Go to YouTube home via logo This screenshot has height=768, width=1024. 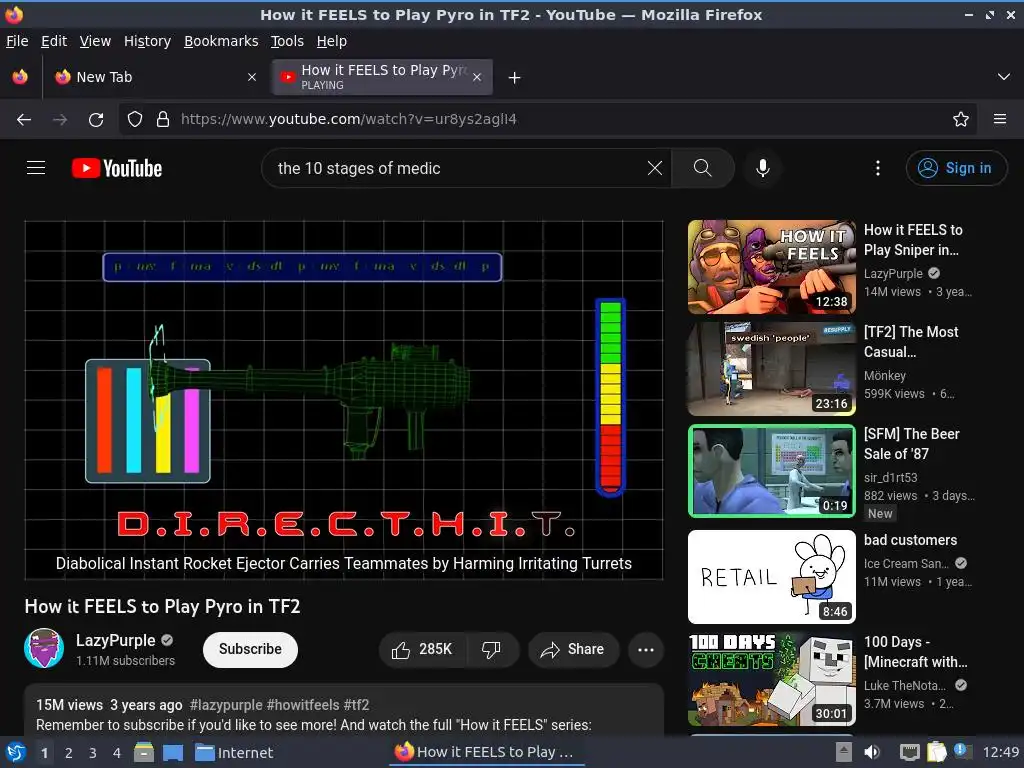117,168
